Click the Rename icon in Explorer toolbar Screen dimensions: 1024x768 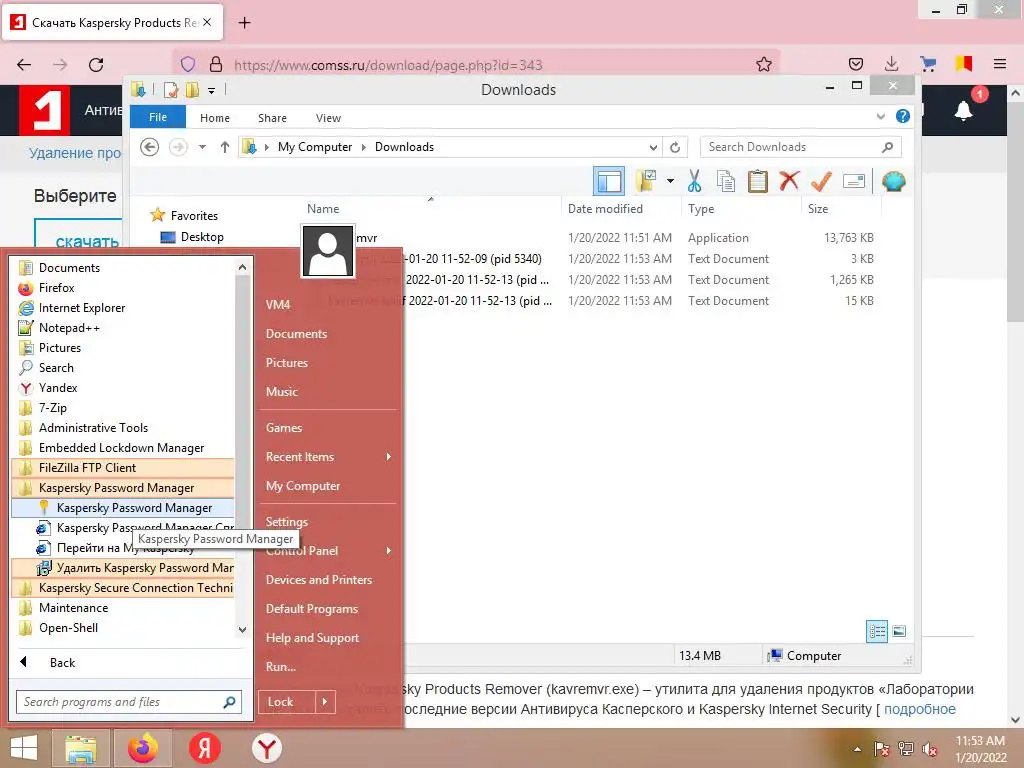pos(854,181)
